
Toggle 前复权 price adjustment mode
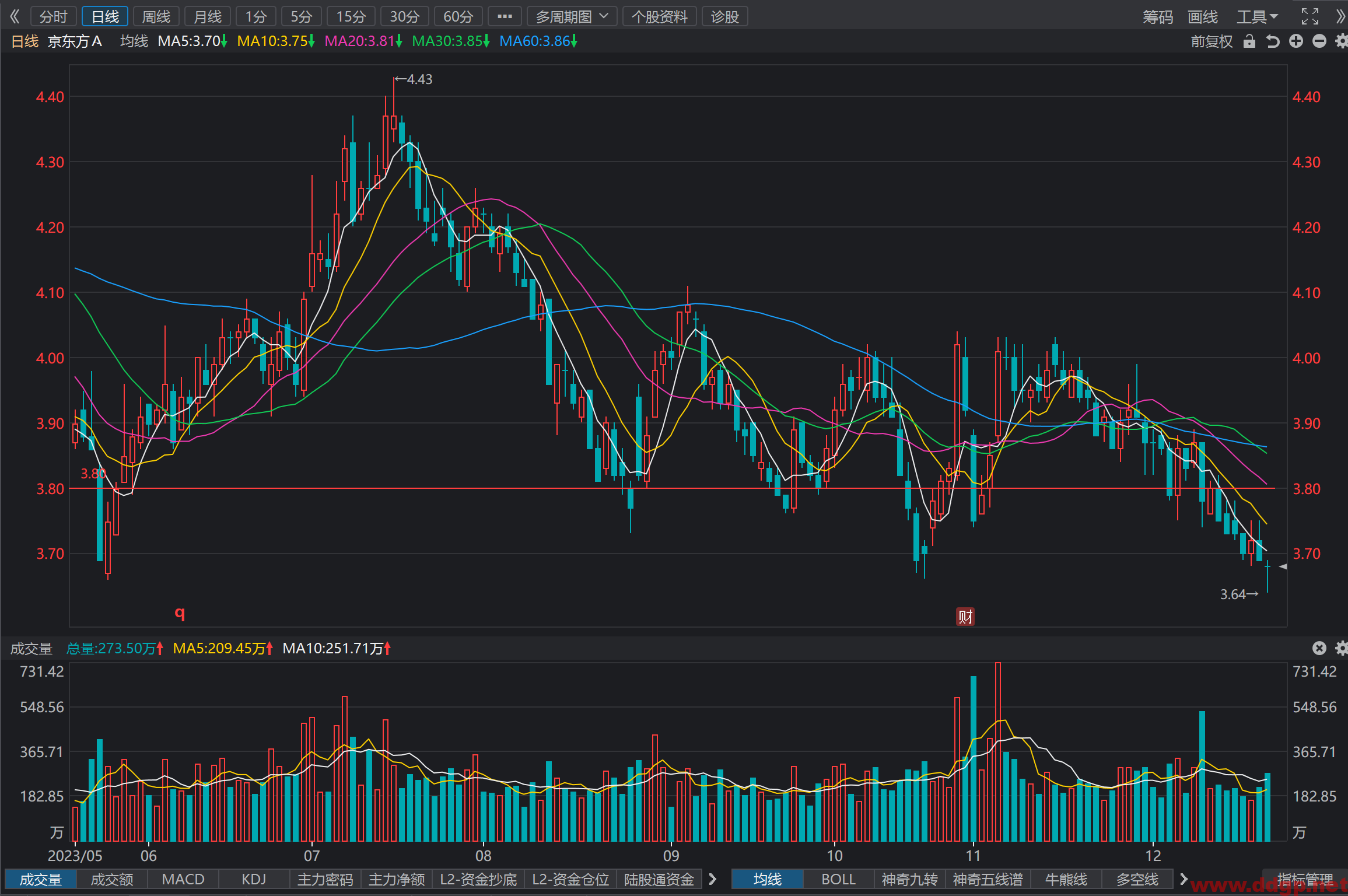1212,41
